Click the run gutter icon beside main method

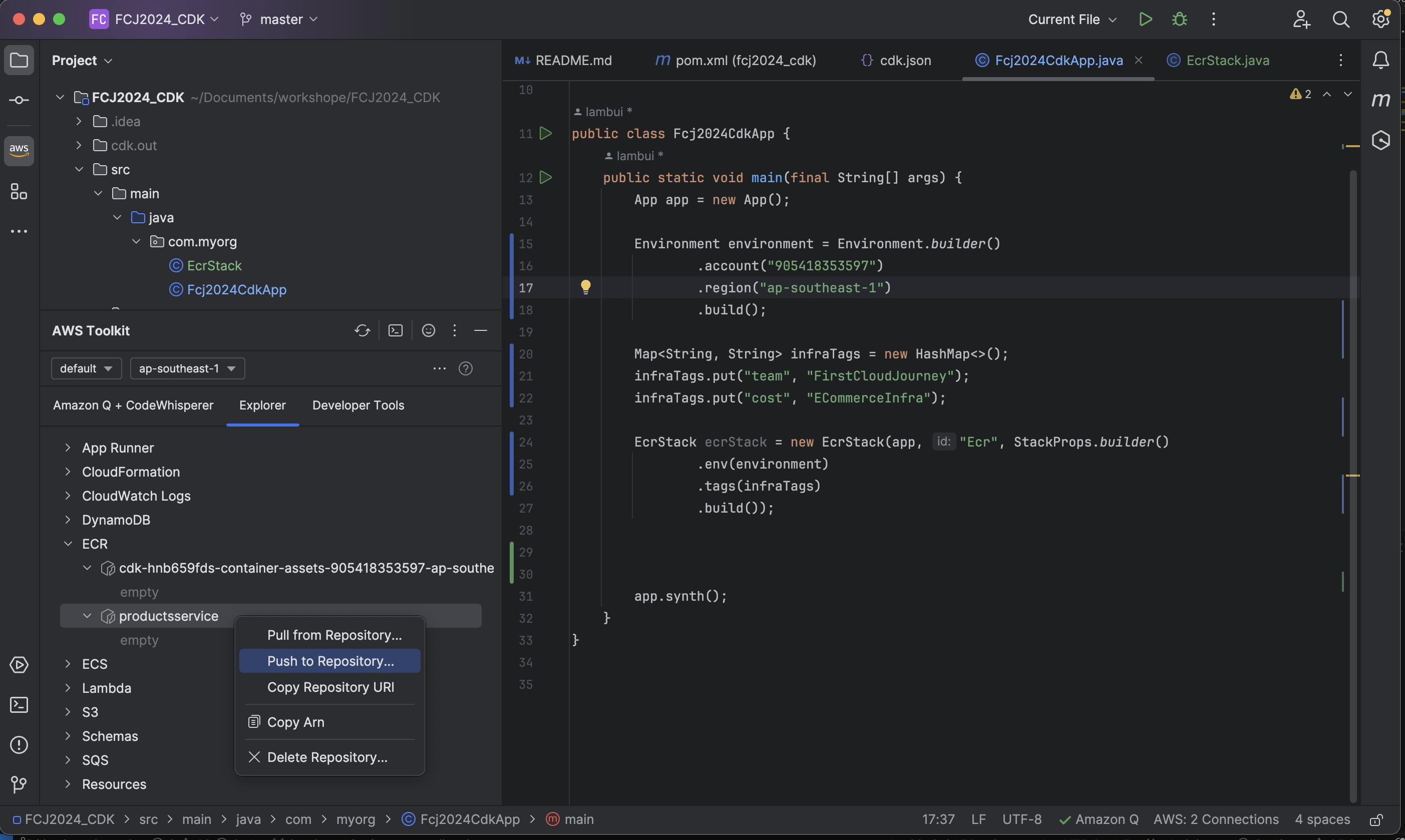pyautogui.click(x=546, y=178)
